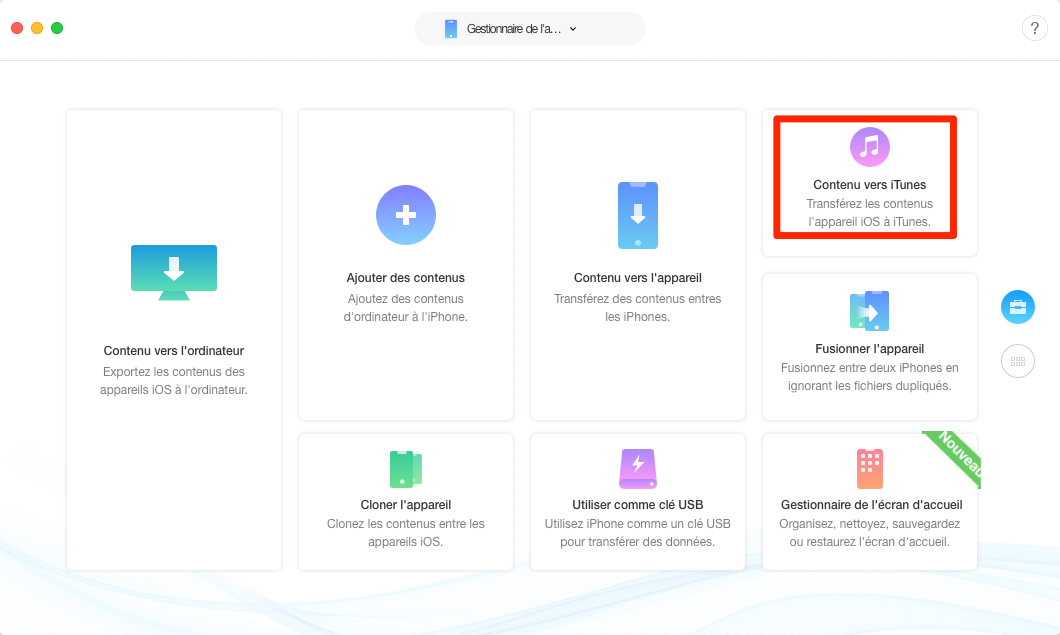1060x635 pixels.
Task: Click the Fusionner l'appareil two-phones icon
Action: pyautogui.click(x=869, y=311)
